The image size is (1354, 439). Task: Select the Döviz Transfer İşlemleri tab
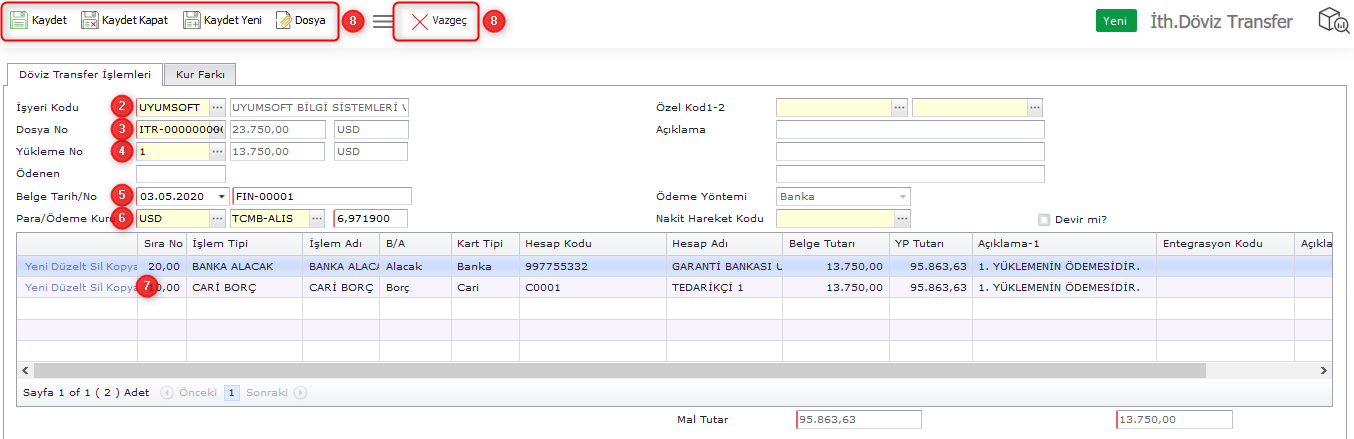coord(85,74)
